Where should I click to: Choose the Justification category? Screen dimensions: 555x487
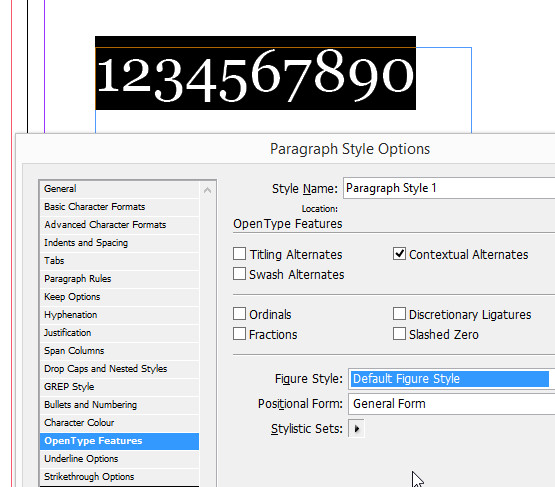pos(119,333)
